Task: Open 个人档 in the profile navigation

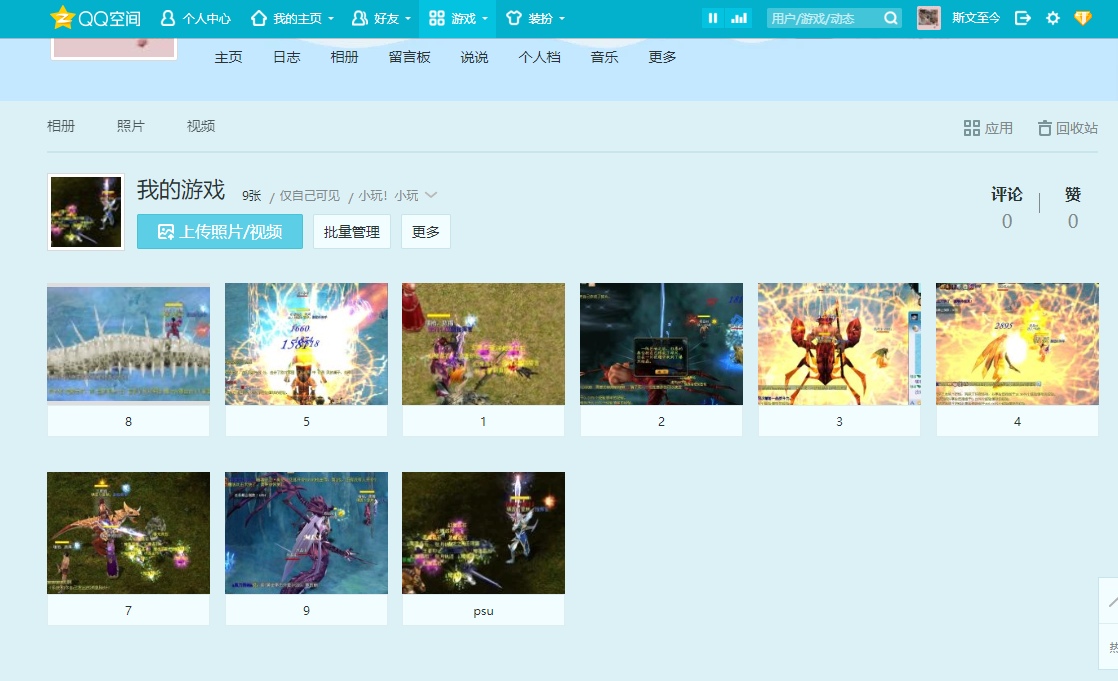Action: pyautogui.click(x=539, y=57)
